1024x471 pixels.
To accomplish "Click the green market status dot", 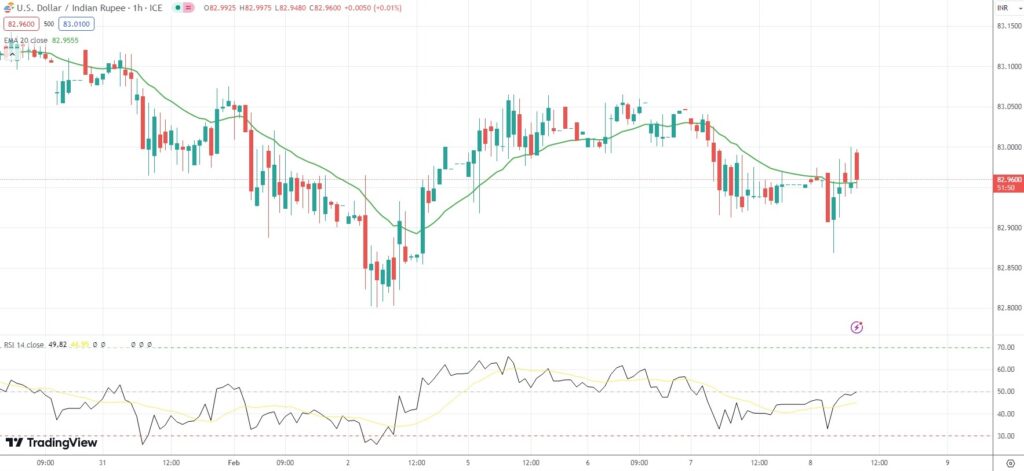I will coord(177,8).
